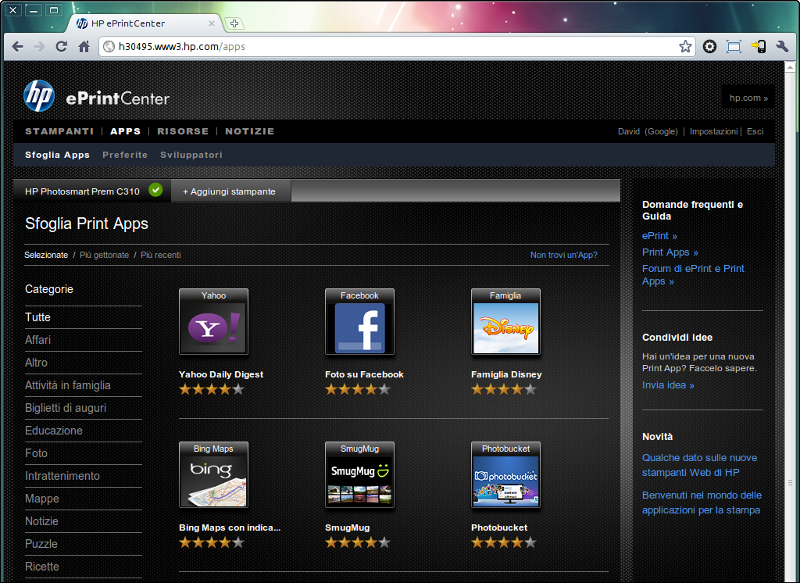Click the green printer status checkmark
The width and height of the screenshot is (800, 583).
[156, 190]
